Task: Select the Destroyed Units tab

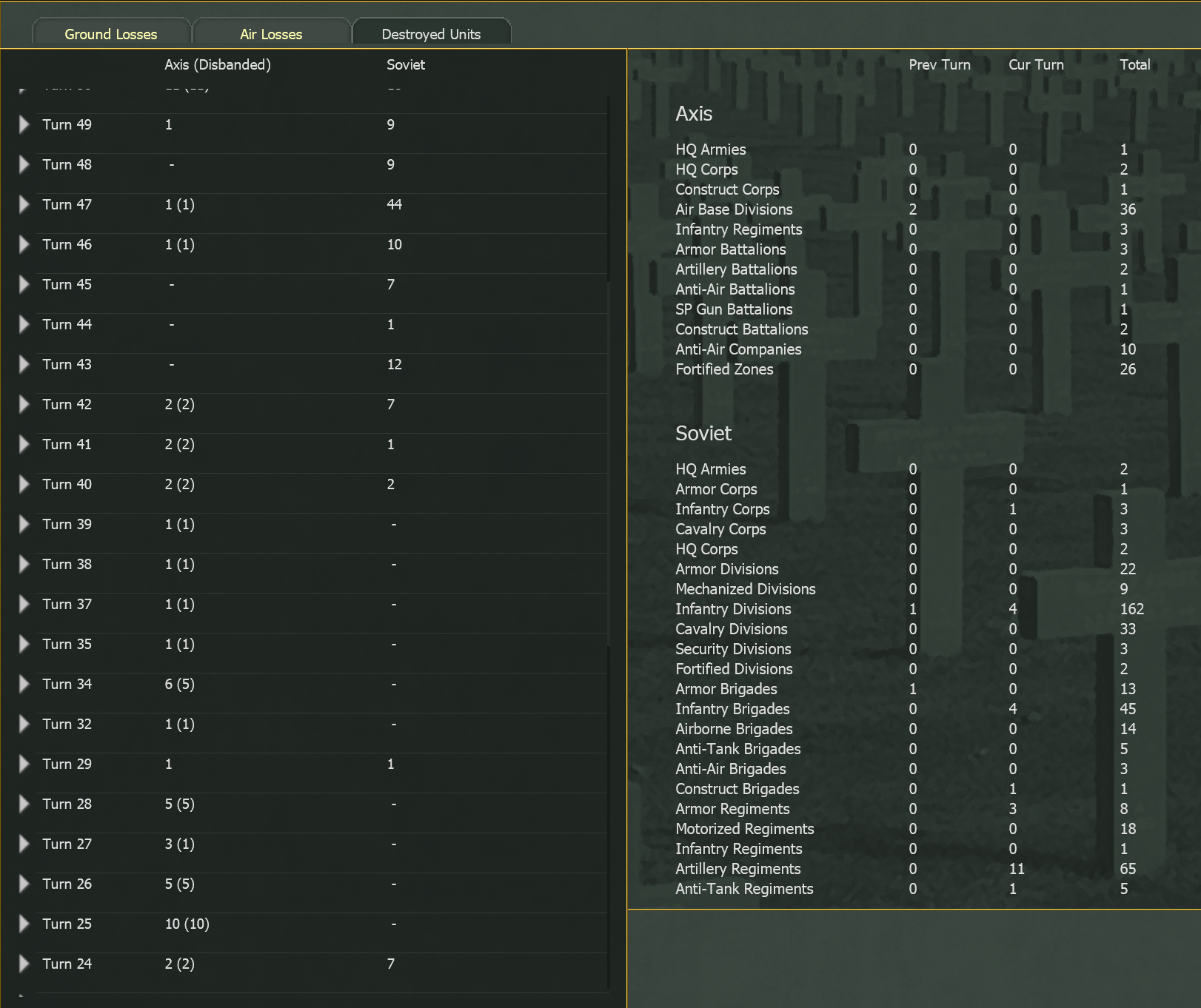Action: pyautogui.click(x=431, y=33)
